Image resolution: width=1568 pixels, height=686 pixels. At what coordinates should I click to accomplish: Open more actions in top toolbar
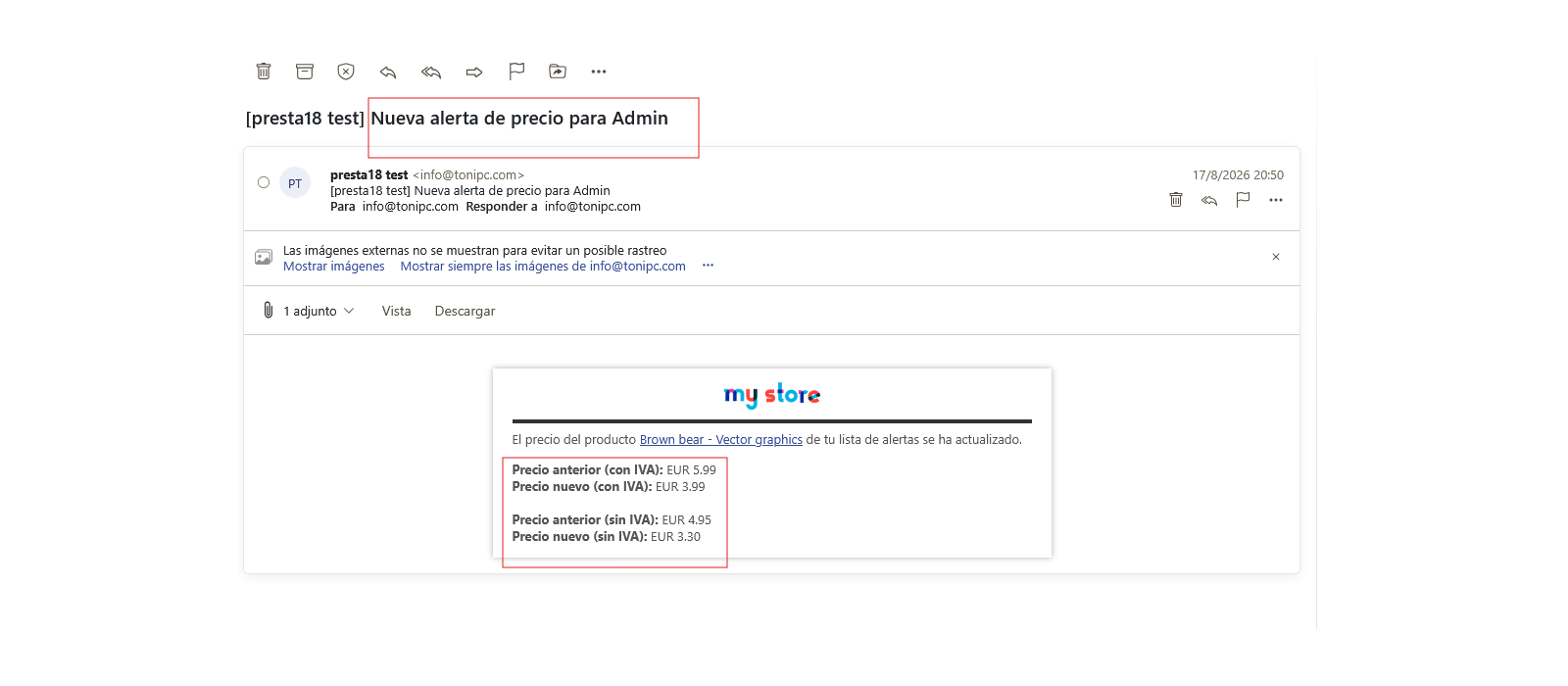(x=599, y=72)
